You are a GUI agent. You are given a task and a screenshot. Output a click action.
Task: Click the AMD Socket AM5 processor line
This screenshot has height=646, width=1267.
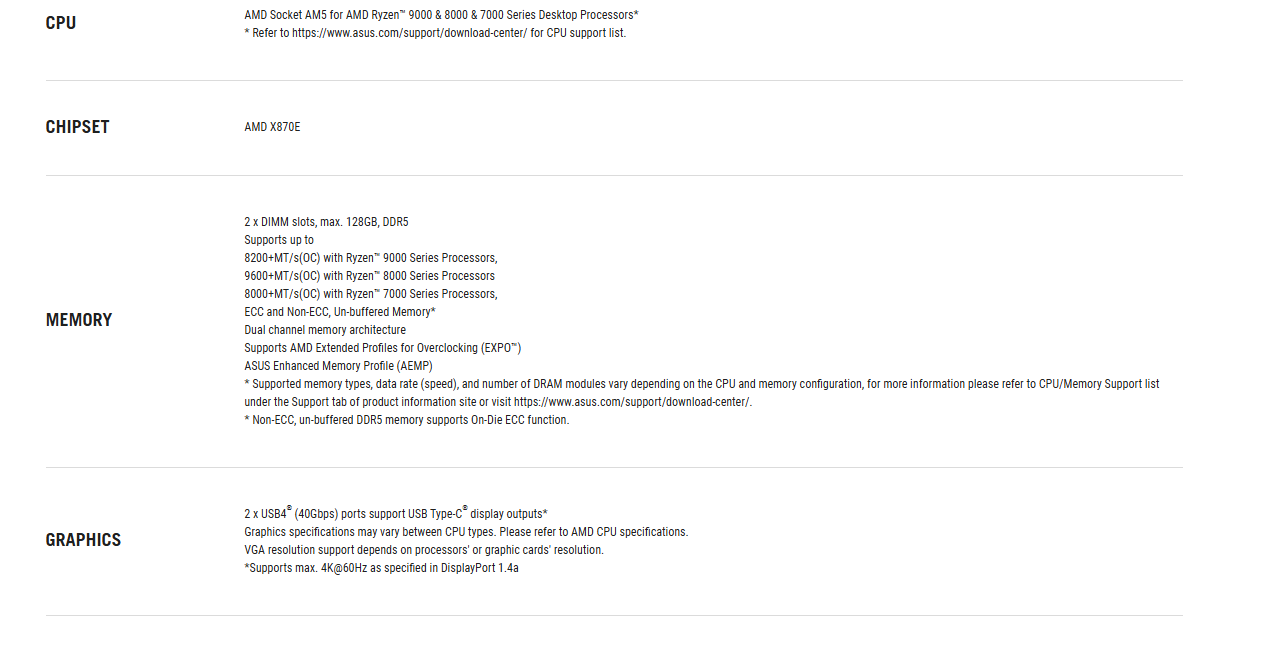[441, 15]
